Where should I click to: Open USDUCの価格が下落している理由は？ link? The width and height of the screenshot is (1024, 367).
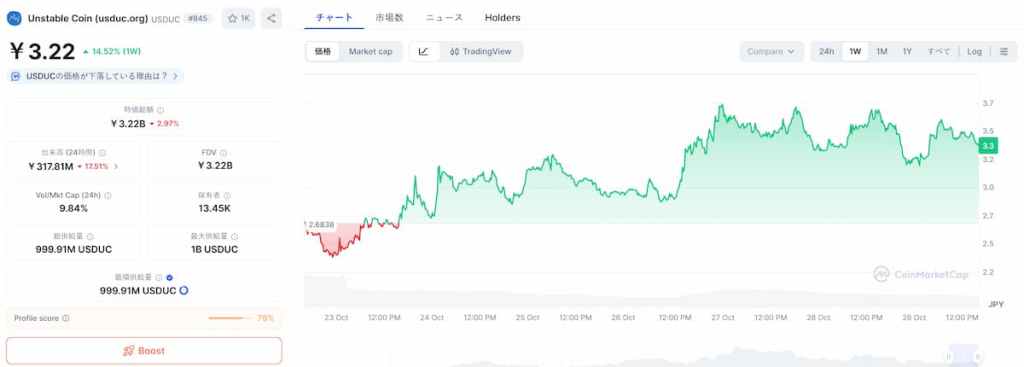(x=96, y=76)
